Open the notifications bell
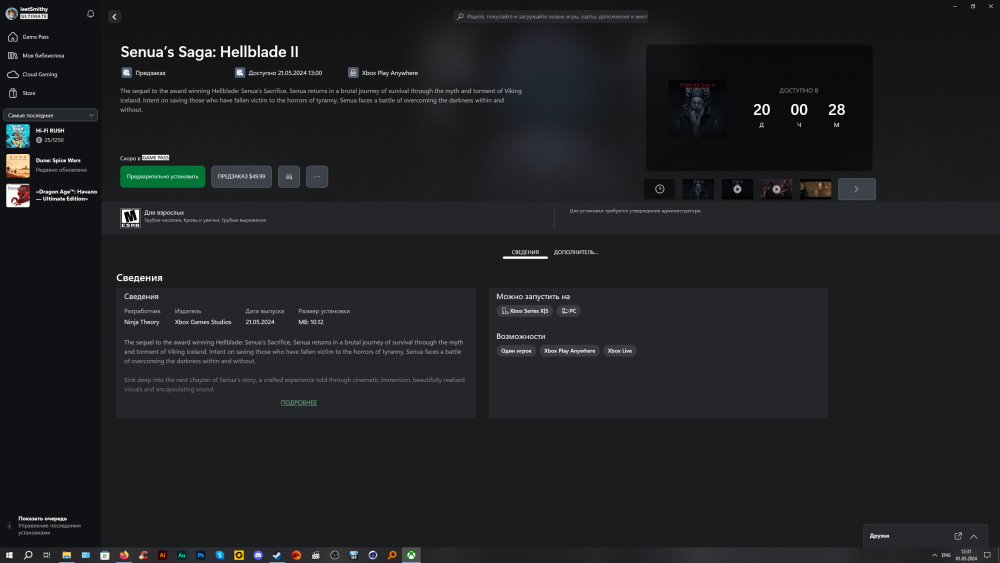The width and height of the screenshot is (1000, 563). point(91,14)
